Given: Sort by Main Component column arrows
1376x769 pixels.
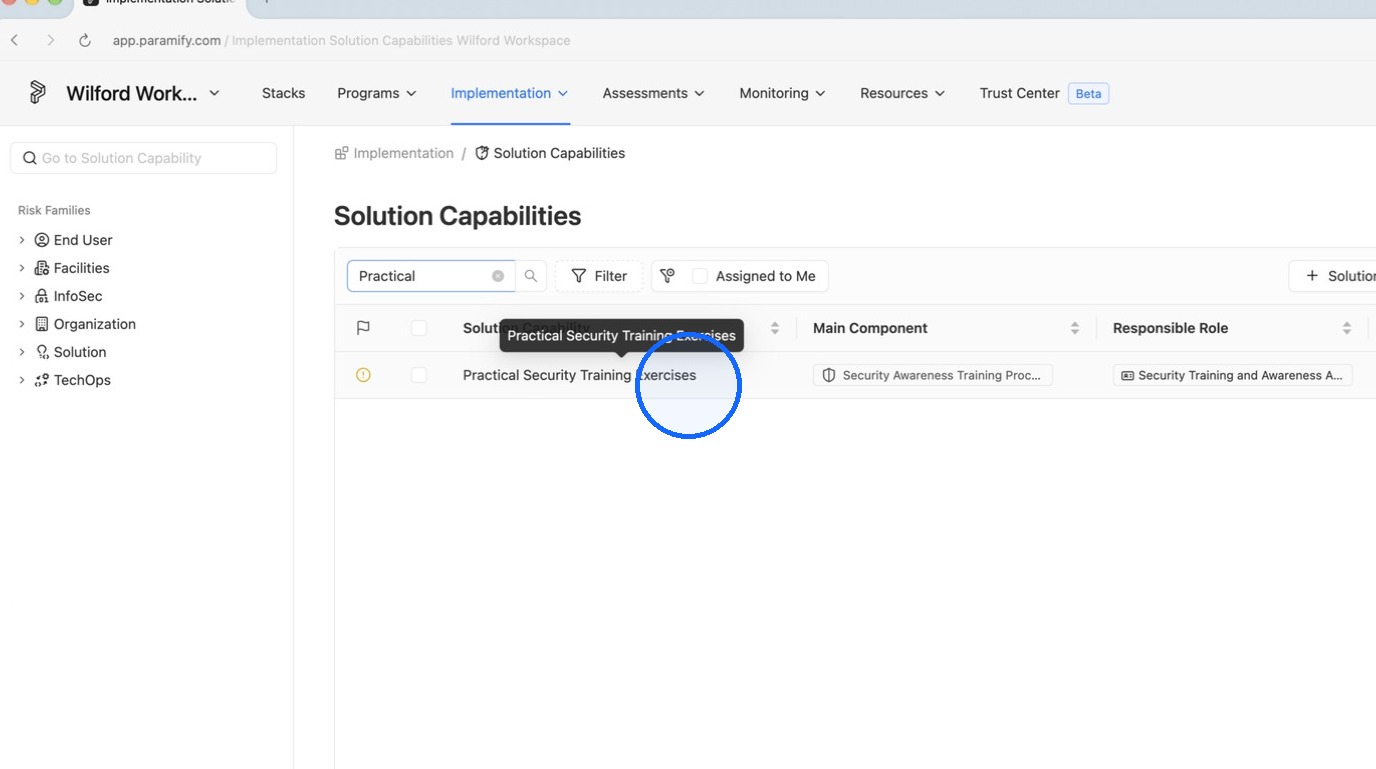Looking at the screenshot, I should [x=1075, y=328].
